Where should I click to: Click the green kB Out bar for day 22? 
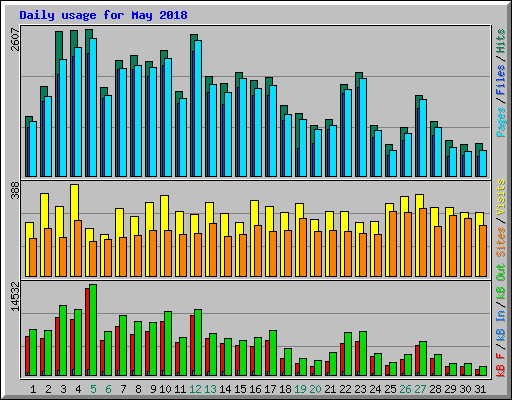tap(348, 354)
